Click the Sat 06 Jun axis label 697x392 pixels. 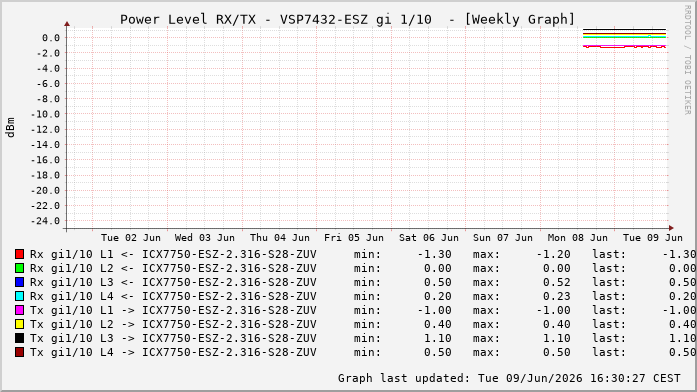(x=429, y=238)
